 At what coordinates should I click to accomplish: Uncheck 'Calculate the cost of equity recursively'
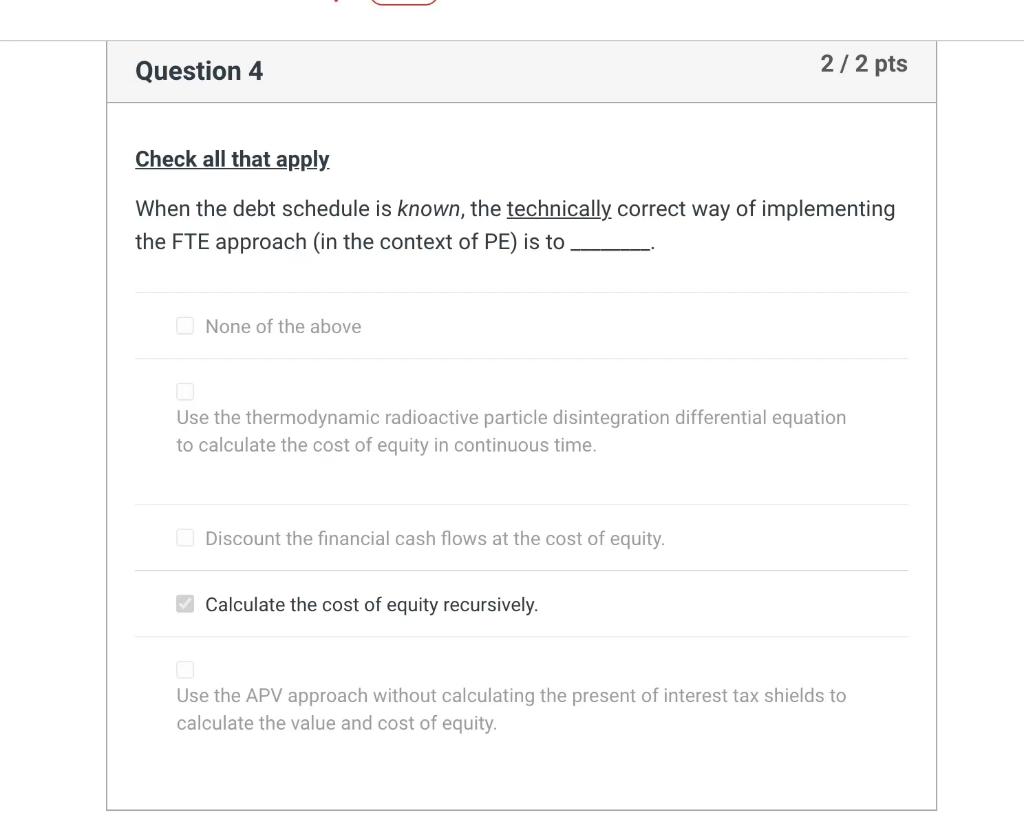(185, 603)
